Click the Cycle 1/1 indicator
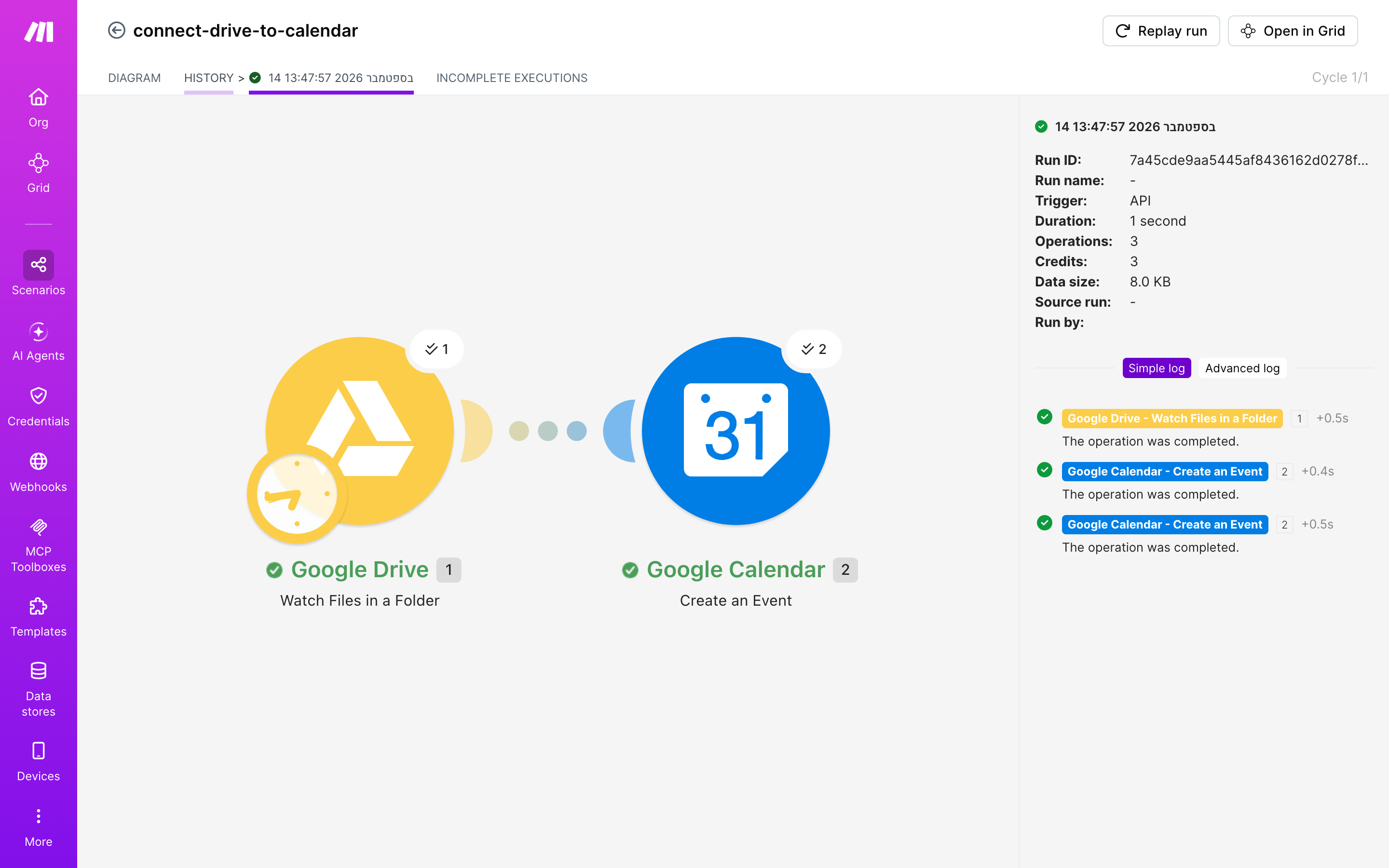Viewport: 1389px width, 868px height. coord(1340,78)
